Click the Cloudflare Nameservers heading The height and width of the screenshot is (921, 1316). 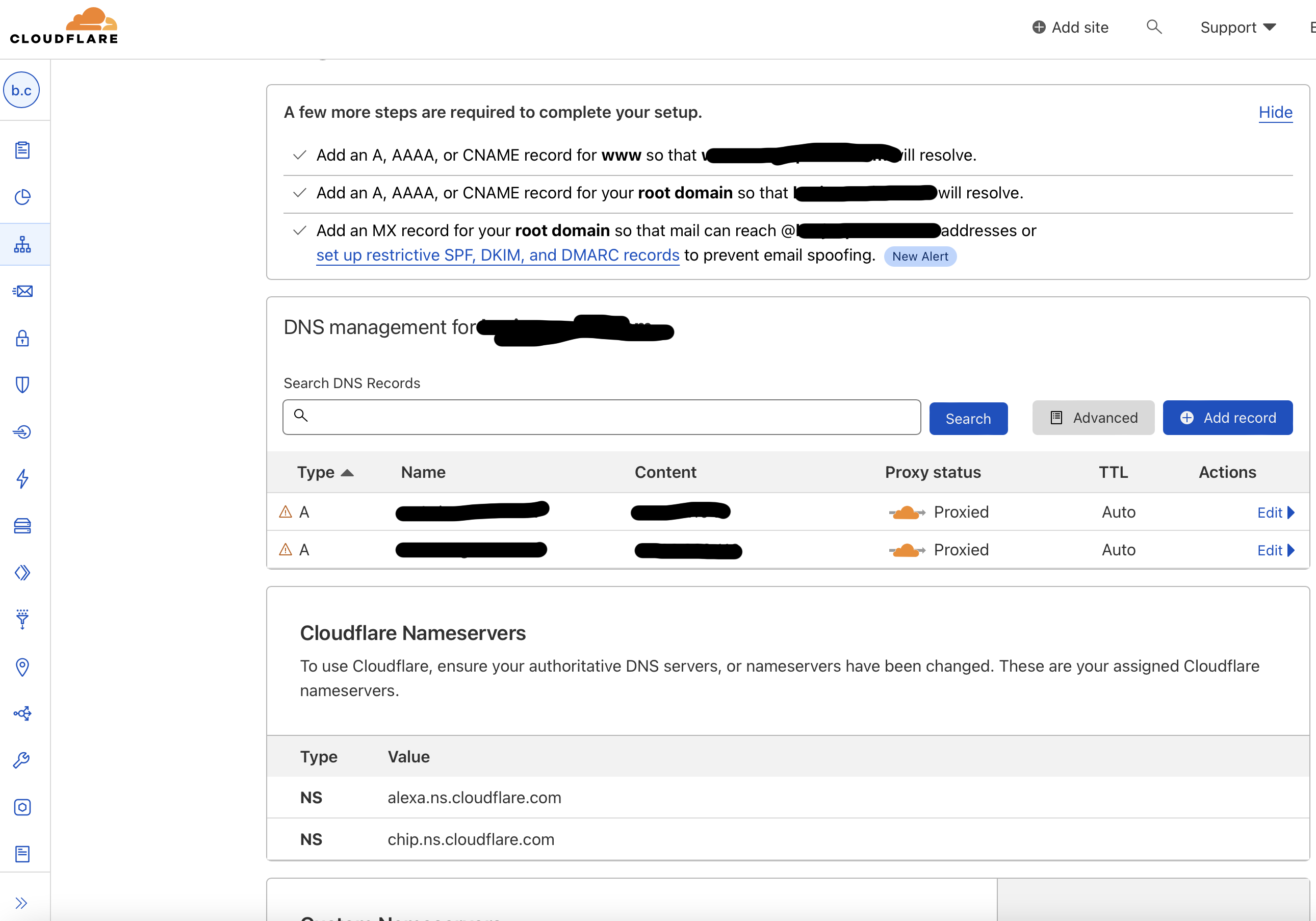tap(412, 633)
